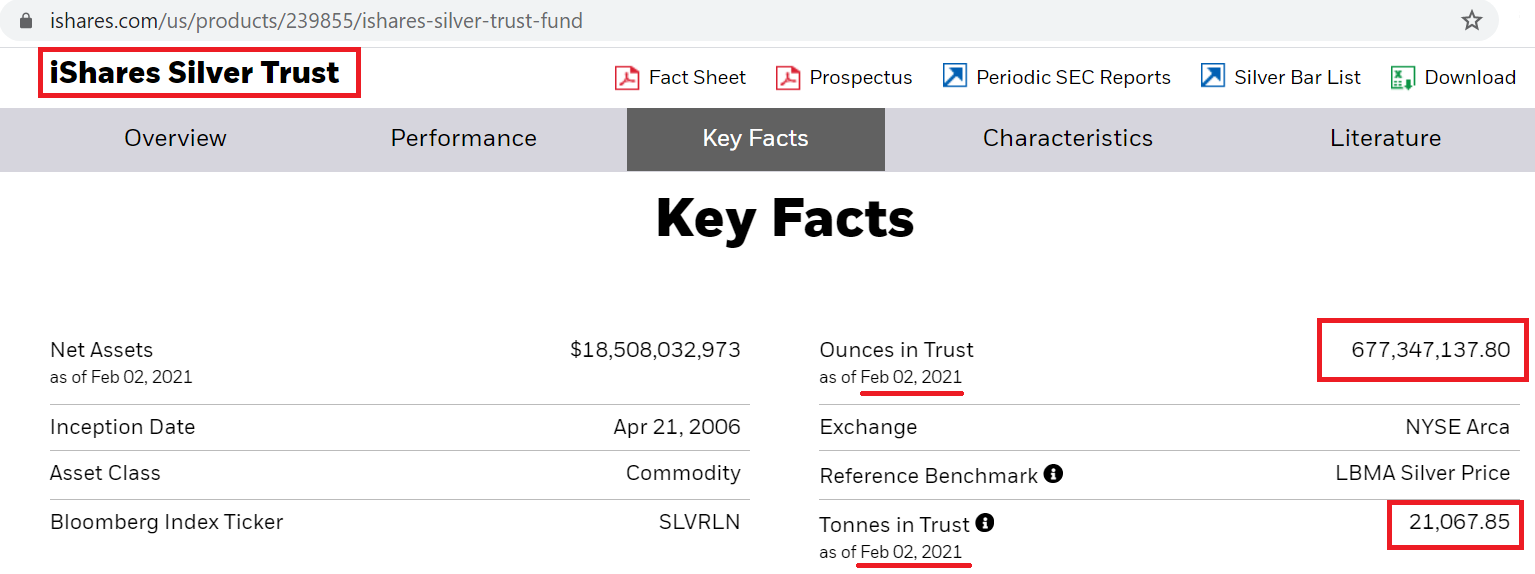Click the padlock site security icon
Image resolution: width=1535 pixels, height=574 pixels.
[x=26, y=20]
